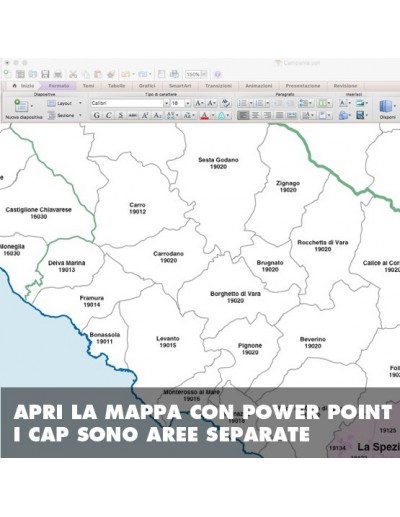Select the Carro 19012 map label
This screenshot has height=517, width=400.
tap(138, 208)
